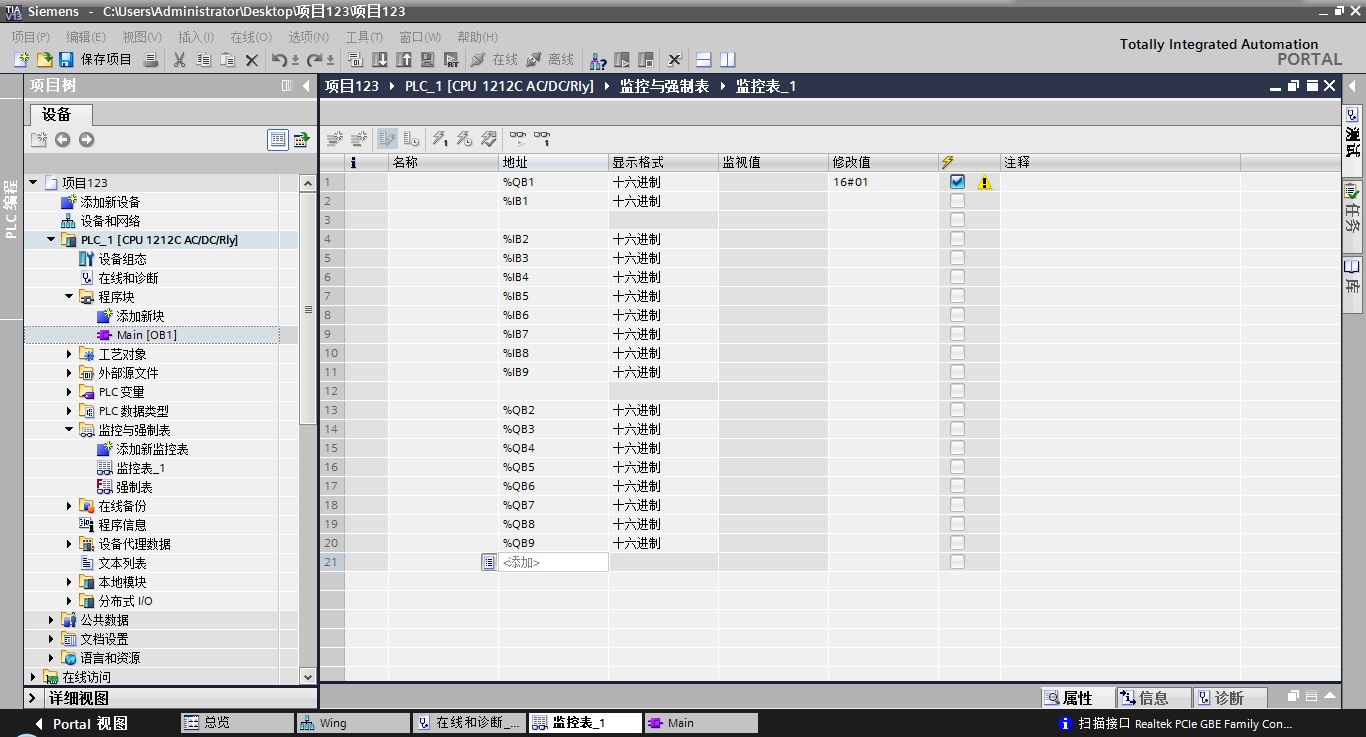The height and width of the screenshot is (737, 1366).
Task: Open the 总览 overview button in the bottom bar
Action: pyautogui.click(x=237, y=723)
